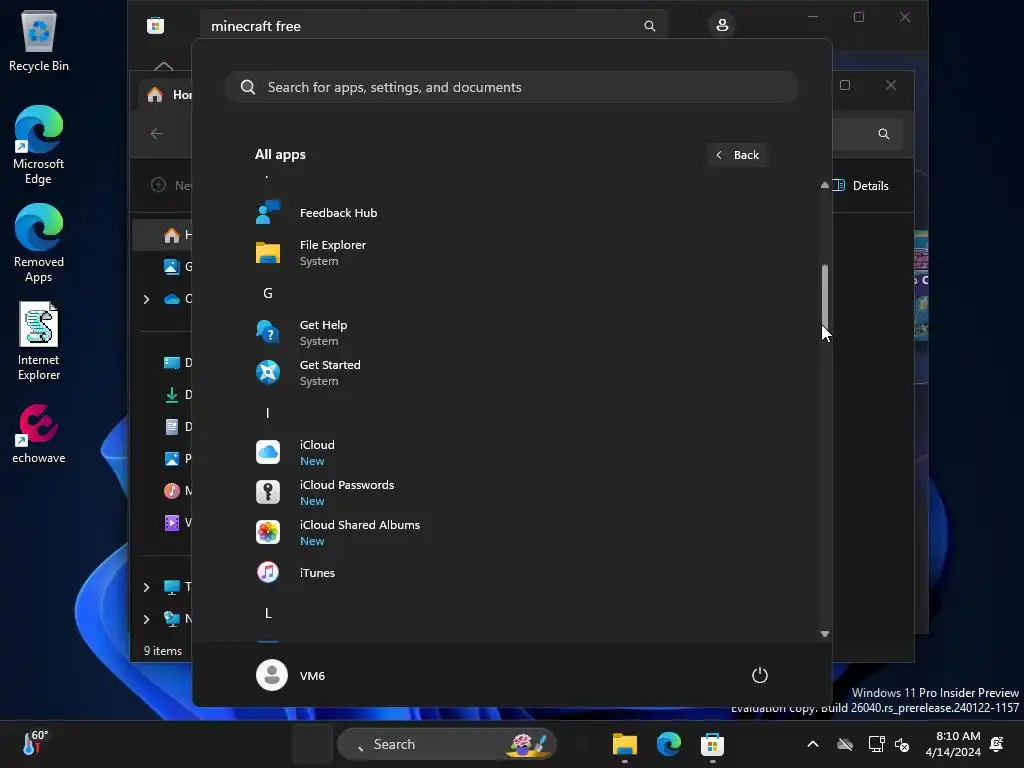Click New button in File Explorer toolbar
The height and width of the screenshot is (768, 1024).
(x=171, y=185)
